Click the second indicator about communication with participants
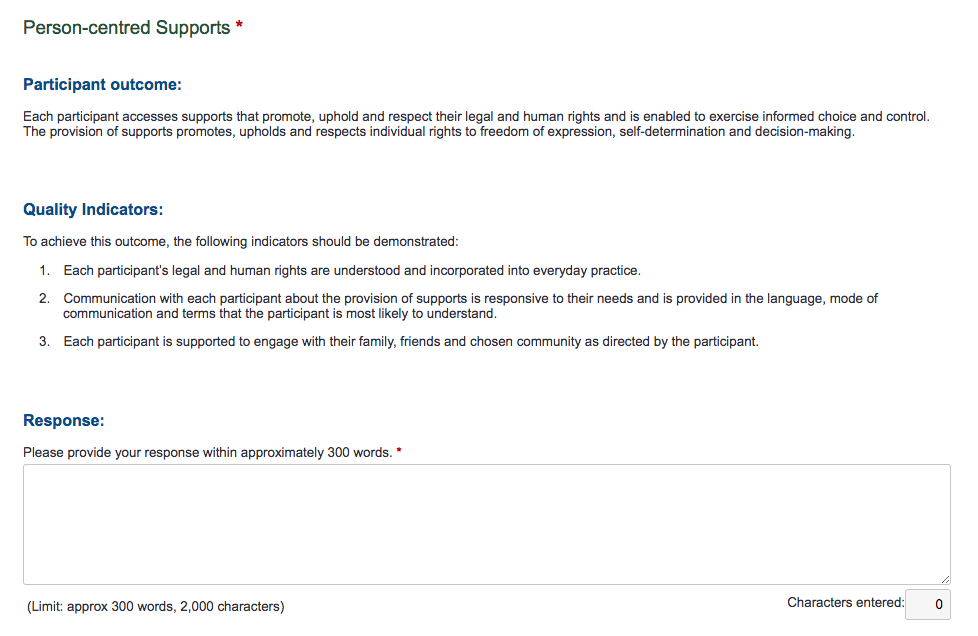 click(x=470, y=306)
